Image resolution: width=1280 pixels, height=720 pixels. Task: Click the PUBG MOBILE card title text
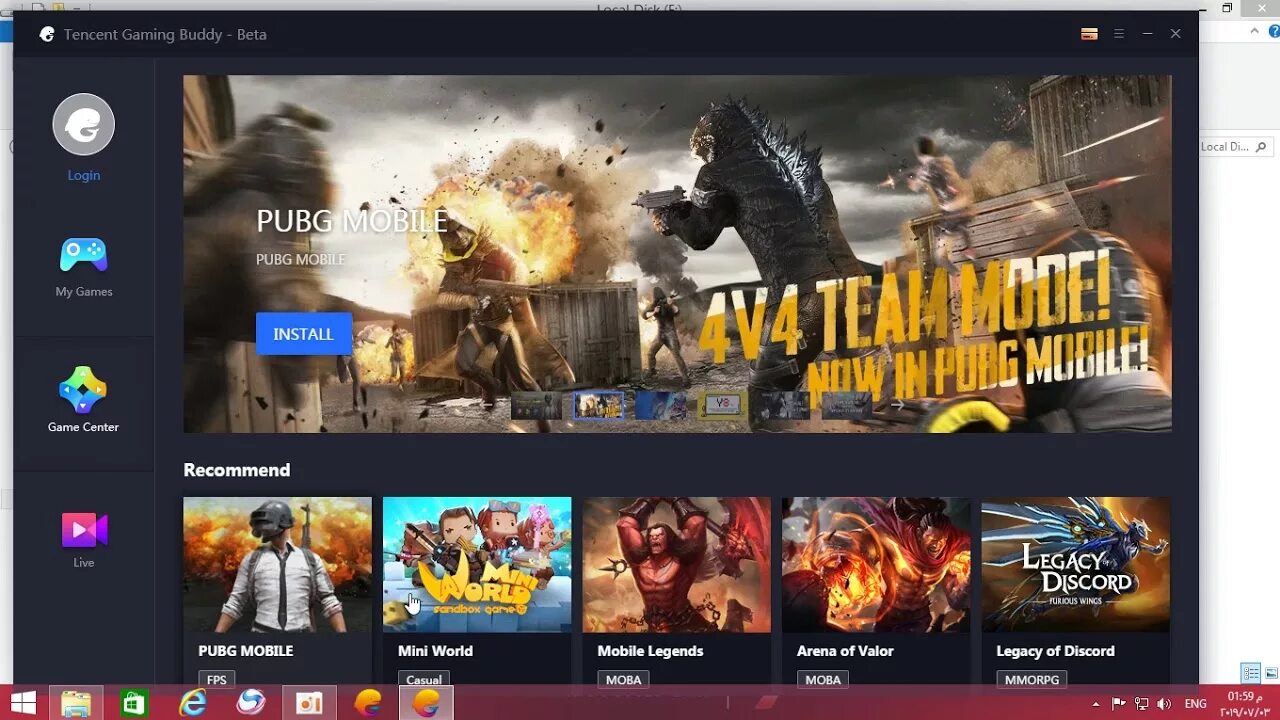[x=246, y=651]
